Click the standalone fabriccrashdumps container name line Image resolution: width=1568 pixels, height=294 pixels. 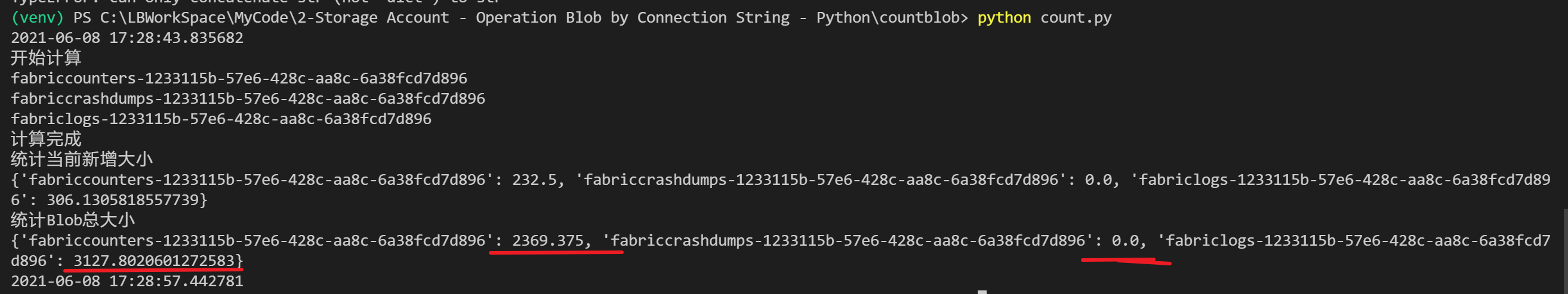tap(248, 98)
